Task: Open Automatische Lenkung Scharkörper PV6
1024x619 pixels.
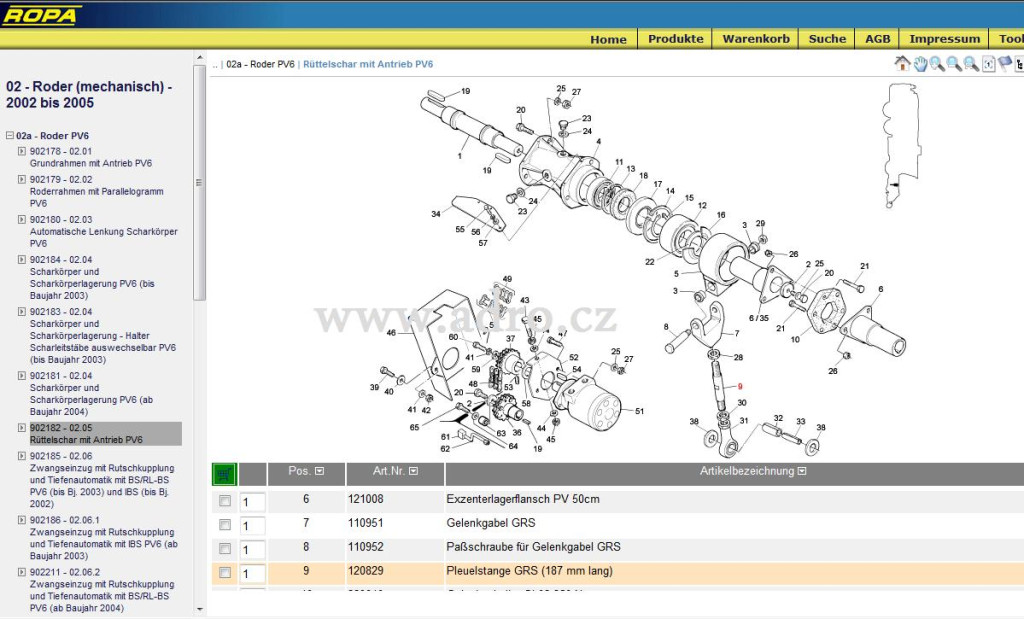Action: pos(103,237)
